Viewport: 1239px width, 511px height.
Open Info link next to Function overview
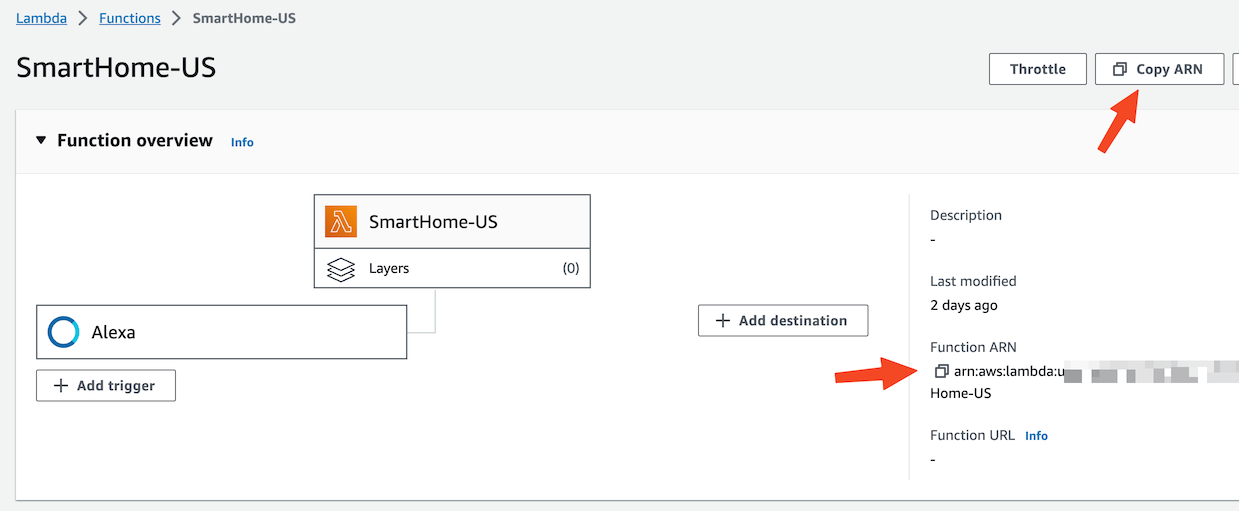[x=242, y=142]
